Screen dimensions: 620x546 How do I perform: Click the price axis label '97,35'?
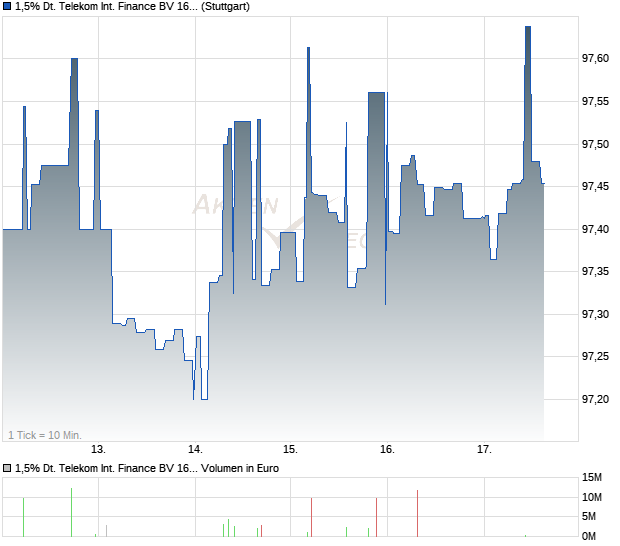tap(595, 272)
